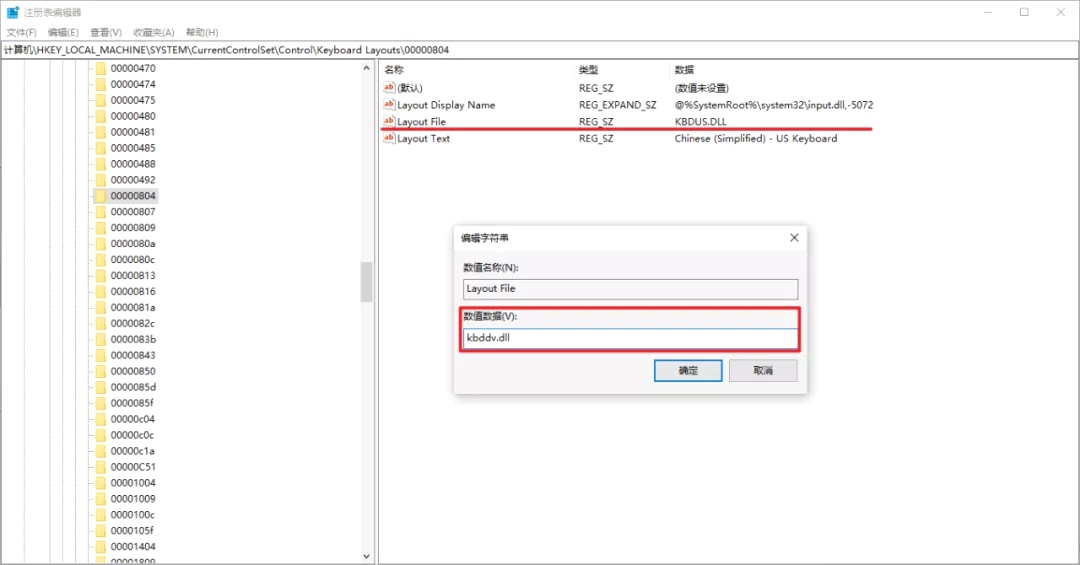
Task: Select tree key 00000850
Action: pos(133,371)
